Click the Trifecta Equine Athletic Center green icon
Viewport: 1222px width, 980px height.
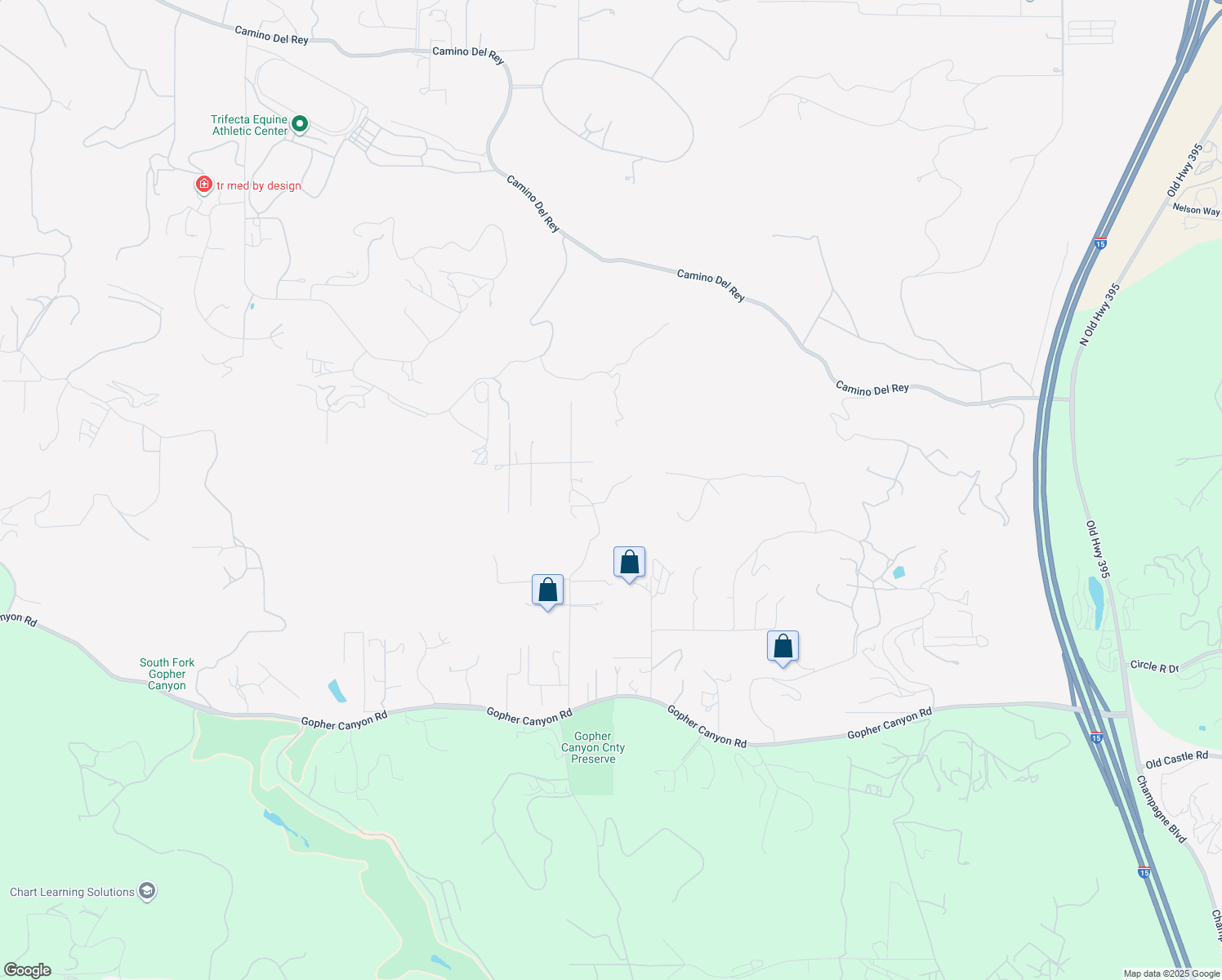coord(298,125)
